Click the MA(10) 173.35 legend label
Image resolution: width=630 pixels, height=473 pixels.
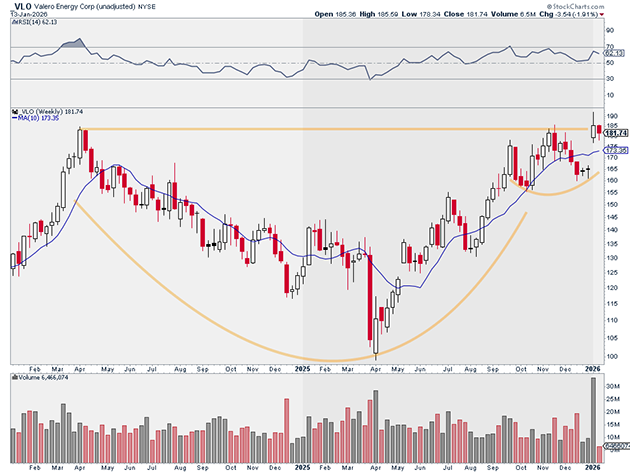36,118
